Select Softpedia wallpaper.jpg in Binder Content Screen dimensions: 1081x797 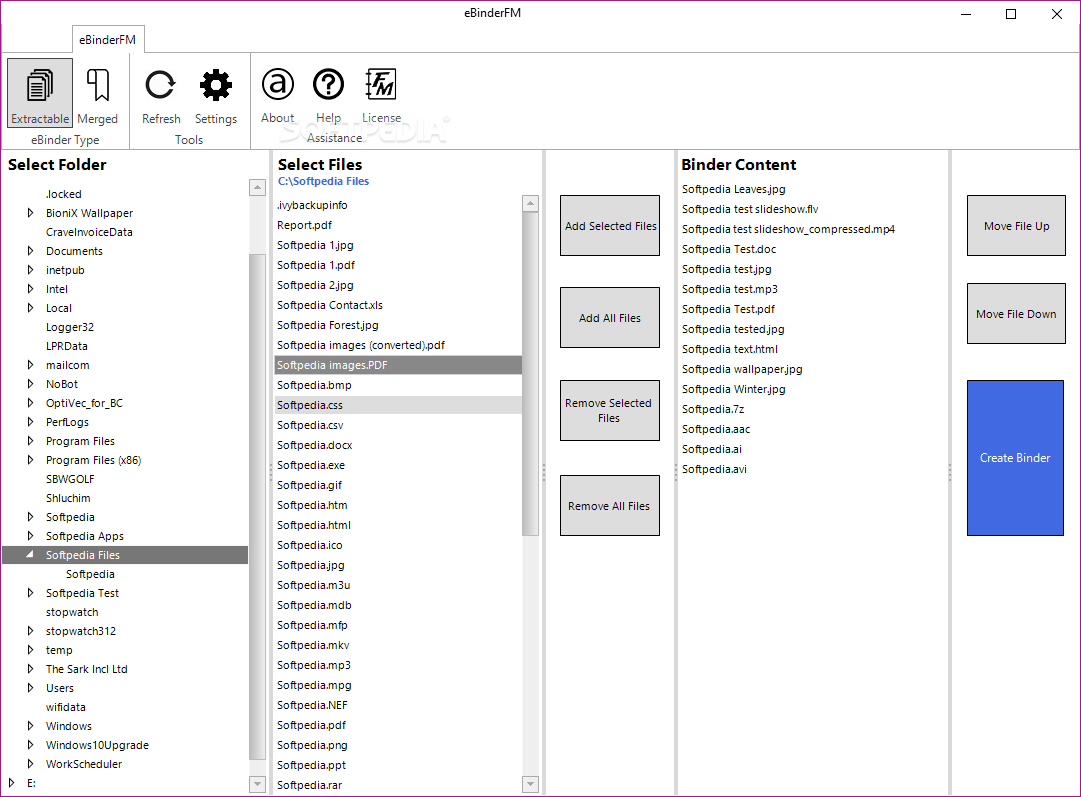coord(742,369)
